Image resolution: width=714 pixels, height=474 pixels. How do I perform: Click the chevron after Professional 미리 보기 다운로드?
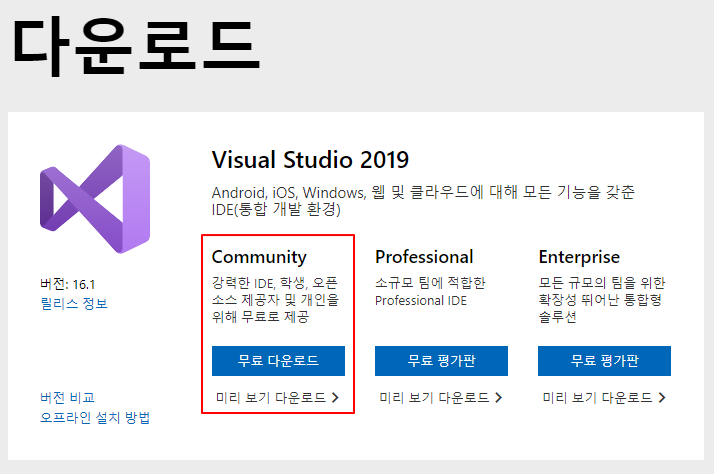(499, 398)
